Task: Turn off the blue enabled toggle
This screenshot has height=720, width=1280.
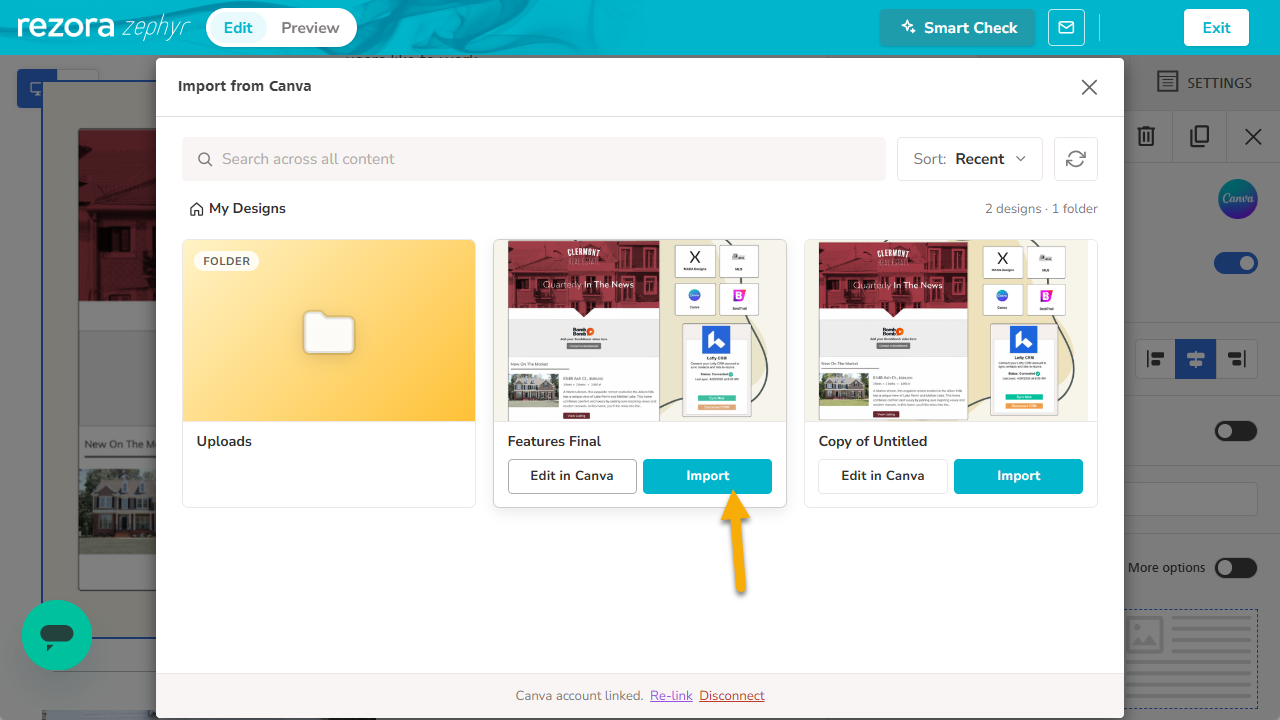Action: [x=1236, y=263]
